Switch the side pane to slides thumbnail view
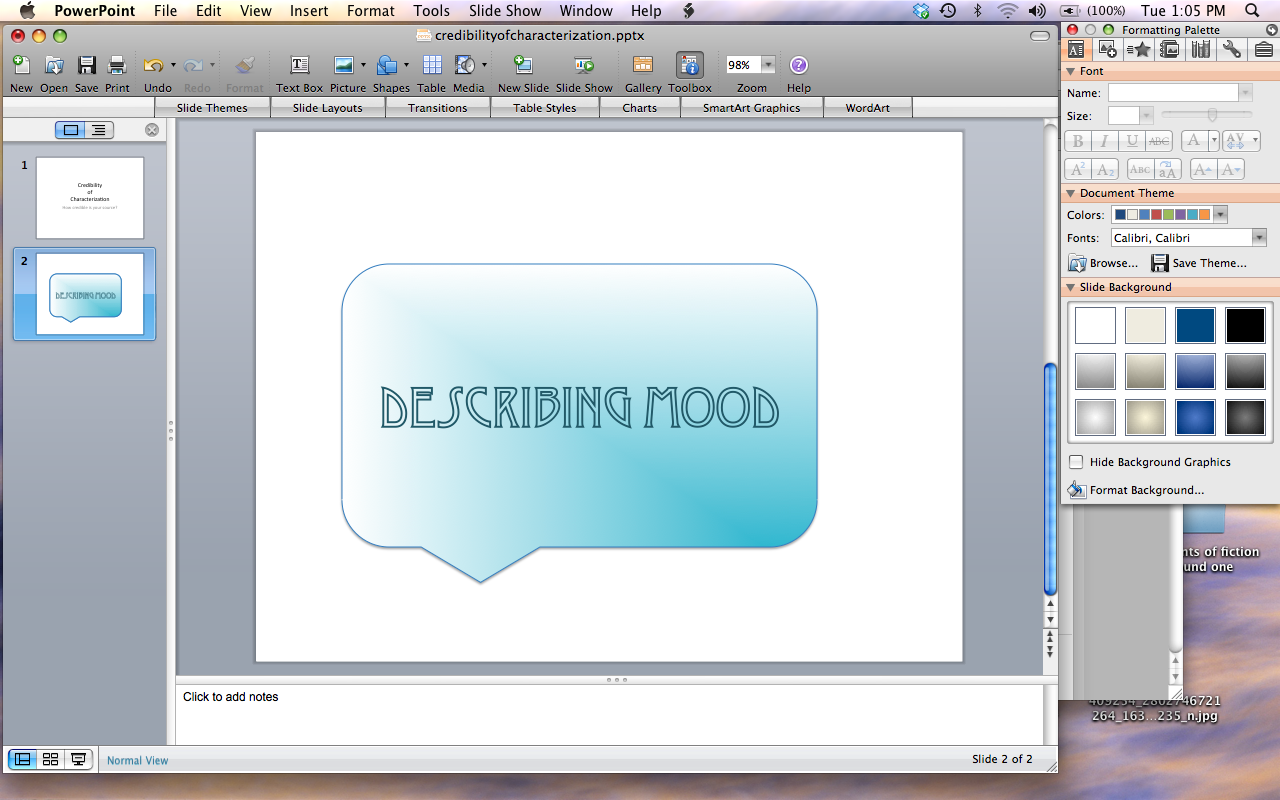This screenshot has height=800, width=1280. coord(71,130)
